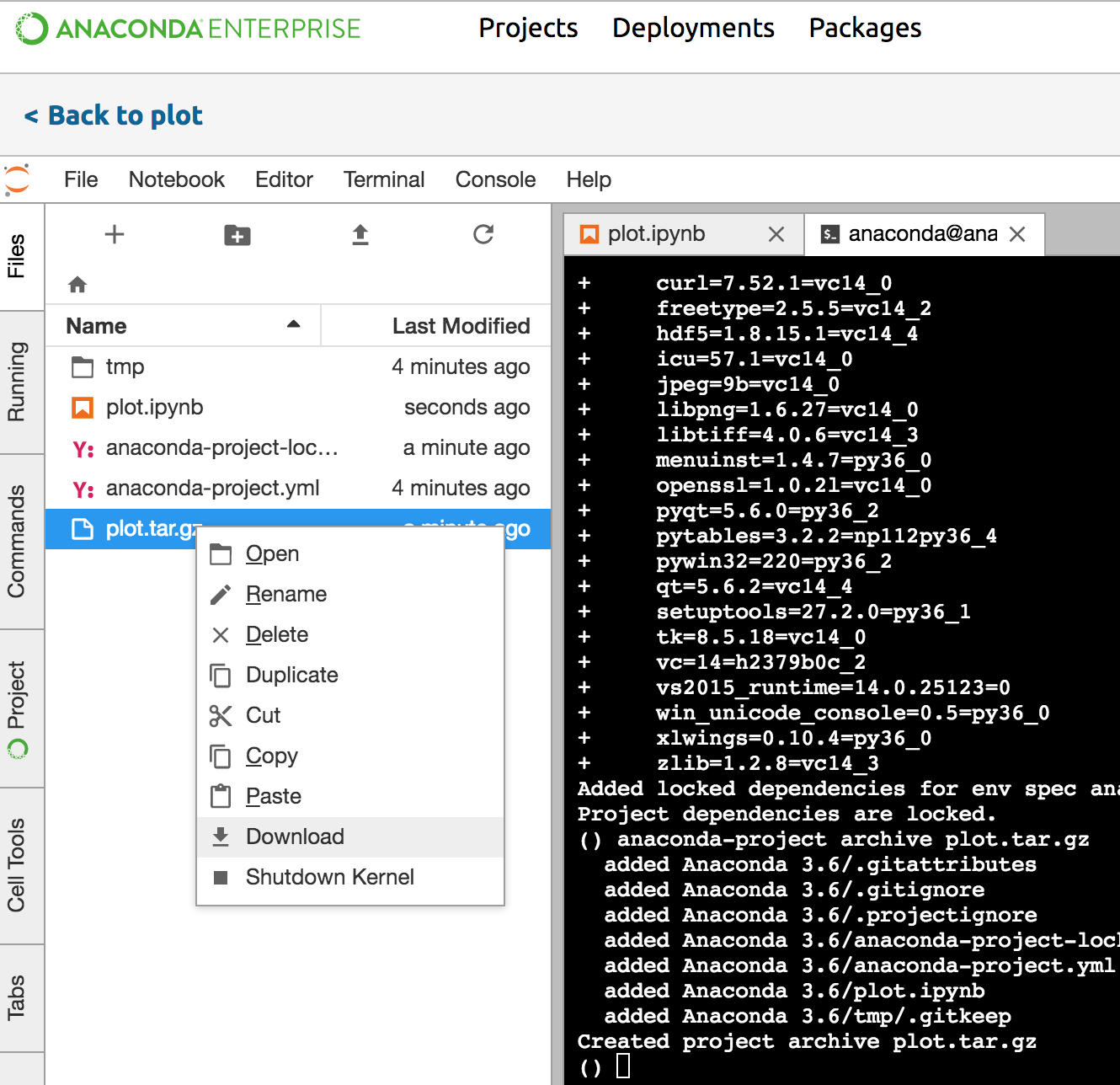This screenshot has width=1120, height=1085.
Task: Select the tmp folder name
Action: pos(125,367)
